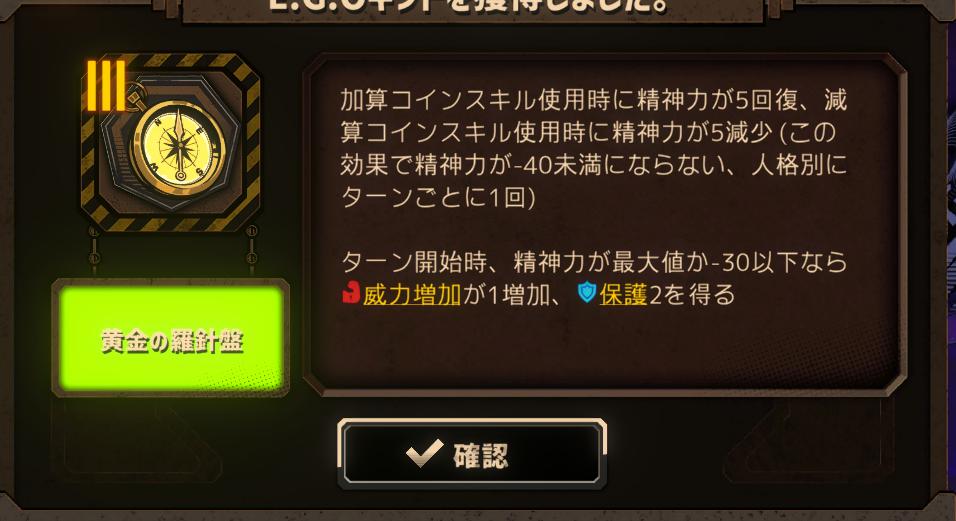
Task: Confirm with the 確認 button
Action: [472, 454]
